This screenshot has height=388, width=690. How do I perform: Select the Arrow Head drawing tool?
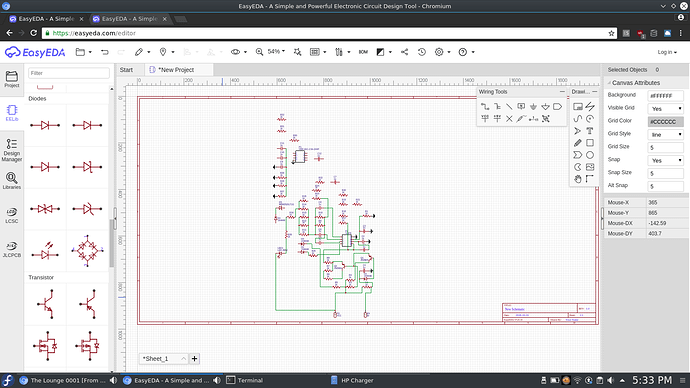pos(578,131)
